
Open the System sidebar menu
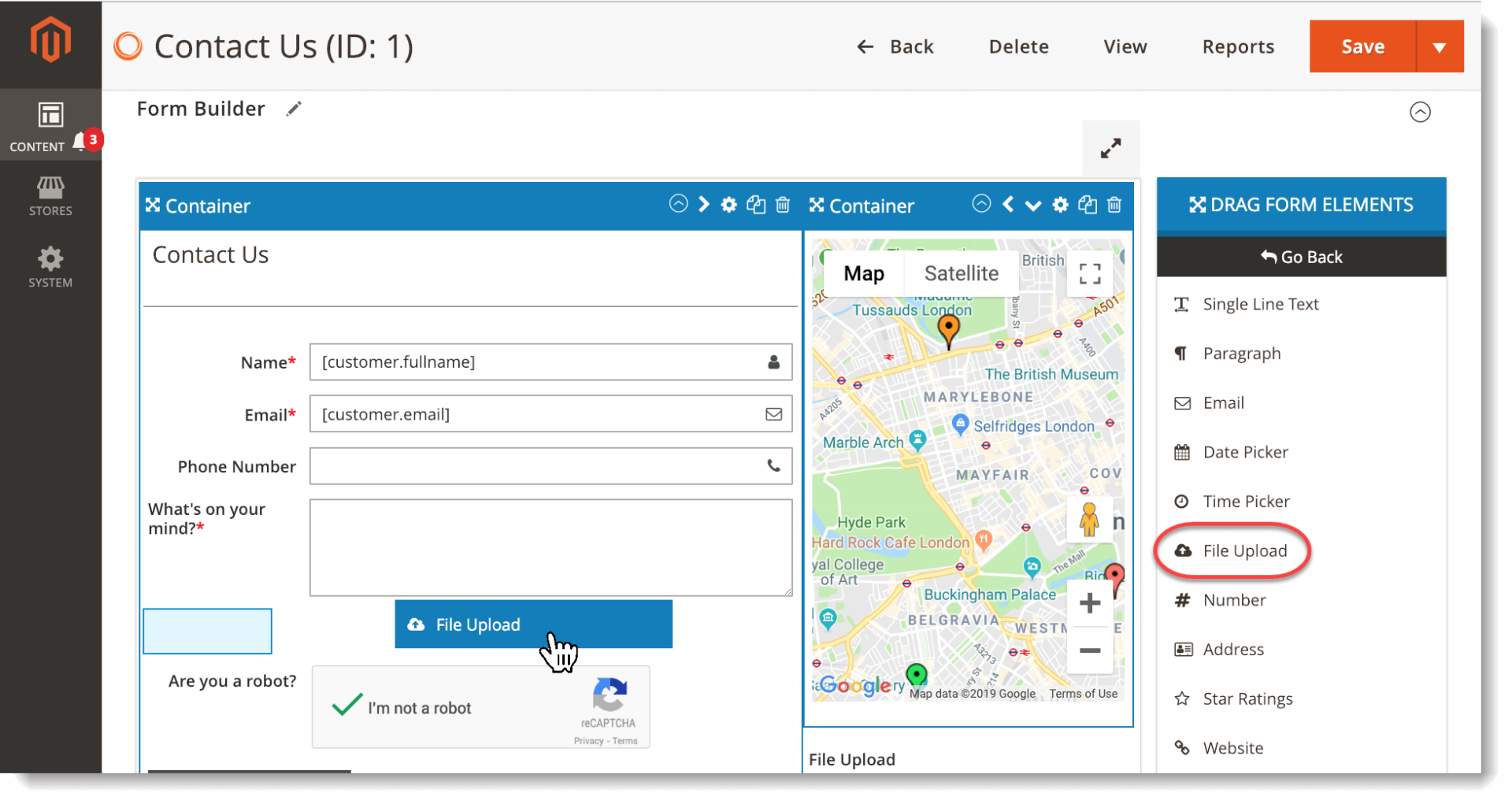[x=50, y=268]
